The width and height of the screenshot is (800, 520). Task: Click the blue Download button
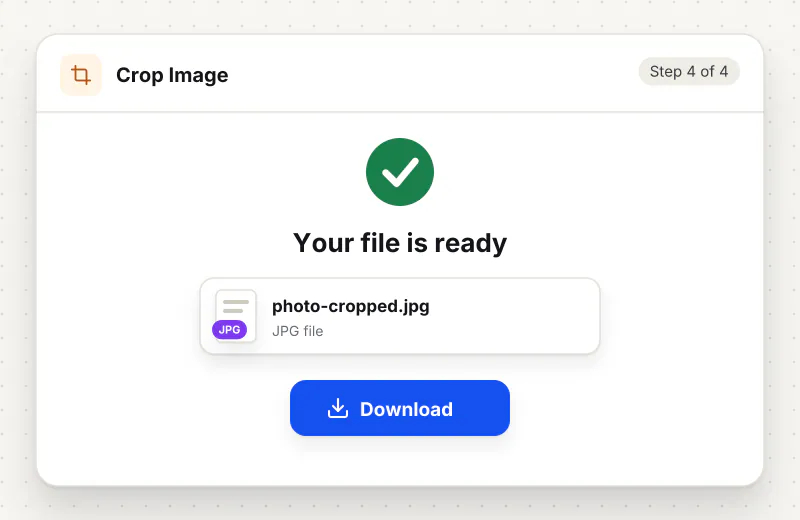click(399, 408)
